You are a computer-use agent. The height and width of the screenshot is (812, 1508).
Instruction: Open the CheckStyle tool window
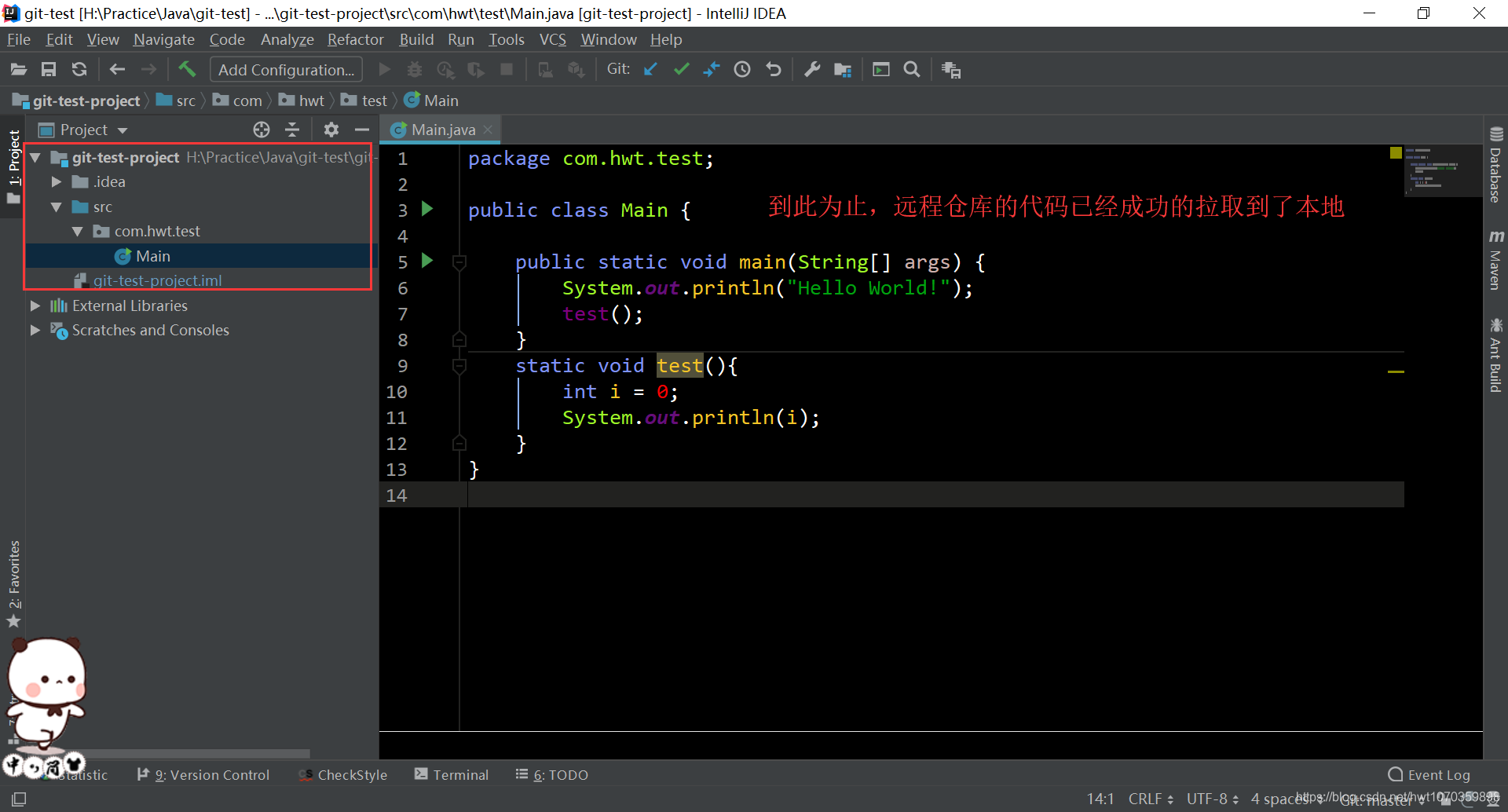tap(343, 775)
